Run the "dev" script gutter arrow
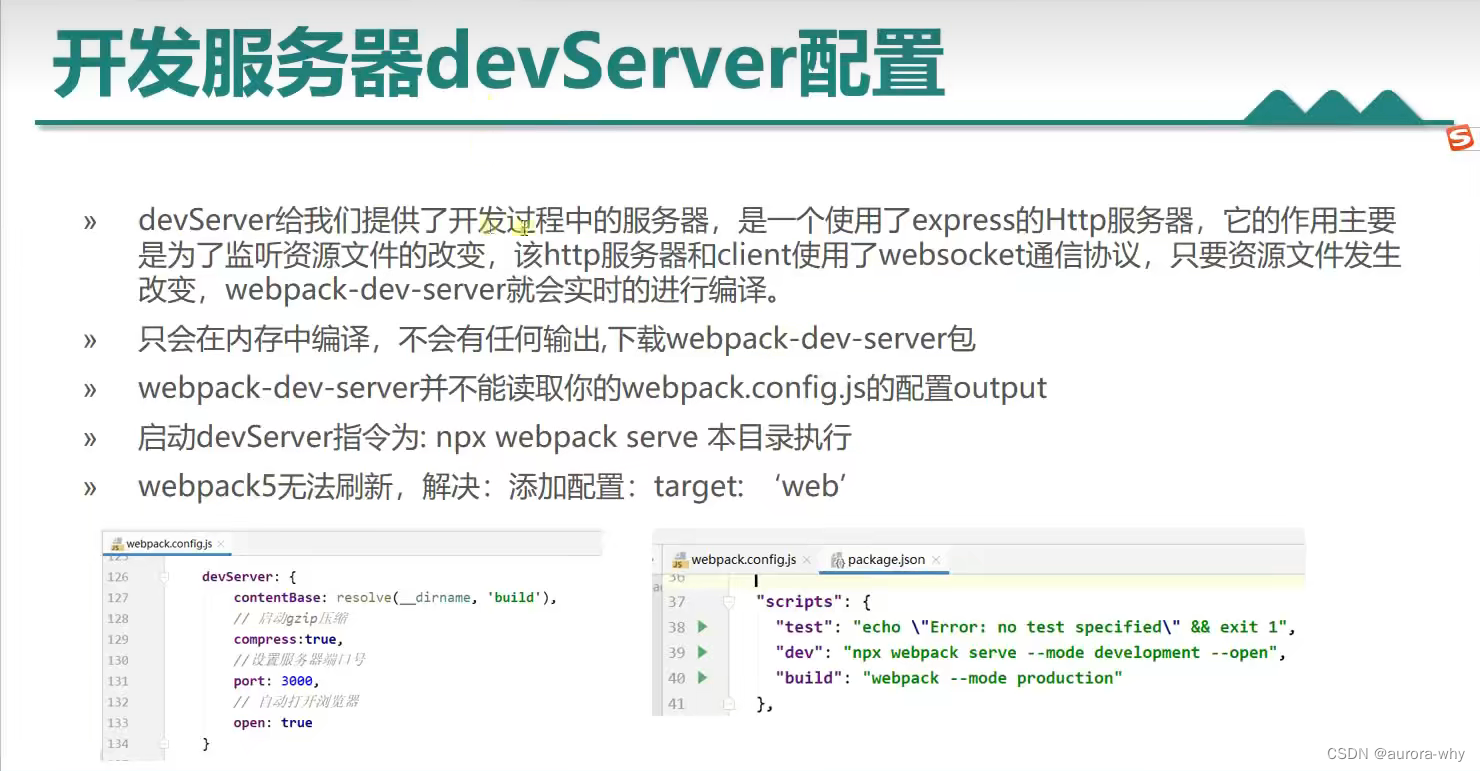Viewport: 1480px width, 771px height. click(x=702, y=652)
